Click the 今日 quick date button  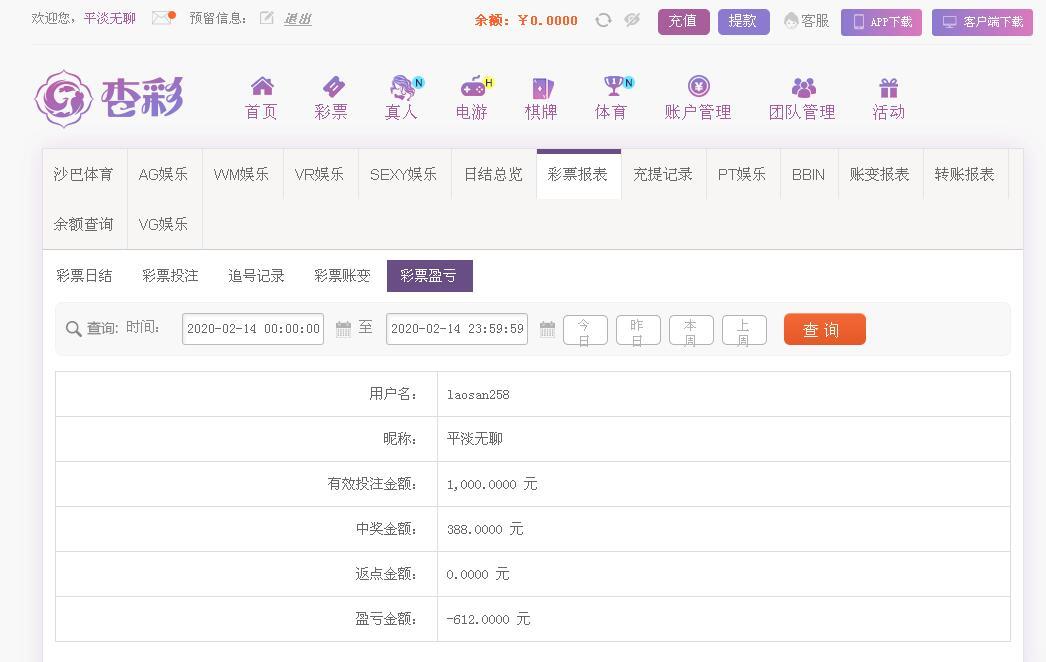pos(585,330)
